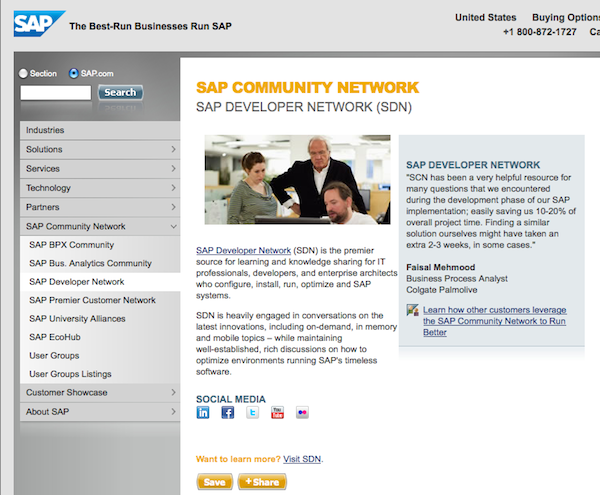Click the orange Share button
This screenshot has height=495, width=600.
pos(262,482)
